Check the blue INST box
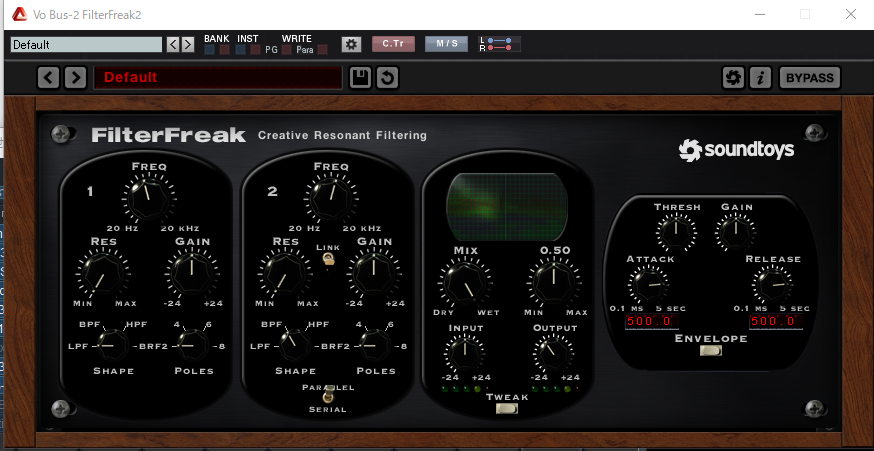Screen dimensions: 874x451 pyautogui.click(x=240, y=50)
